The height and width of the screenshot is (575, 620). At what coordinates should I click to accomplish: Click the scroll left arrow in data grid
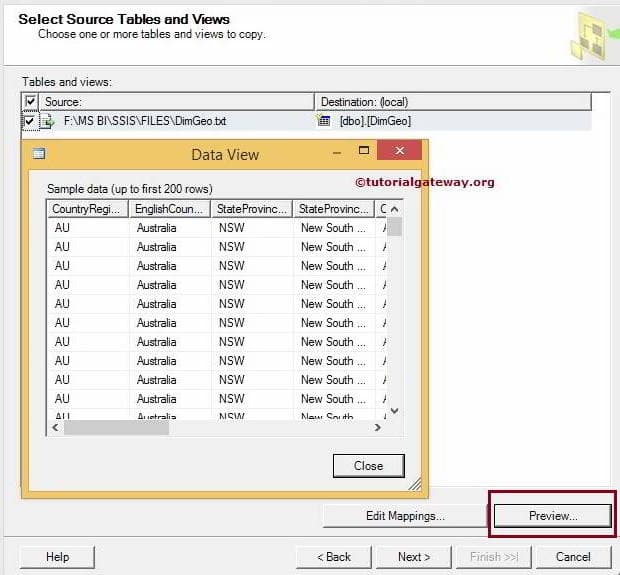click(55, 427)
